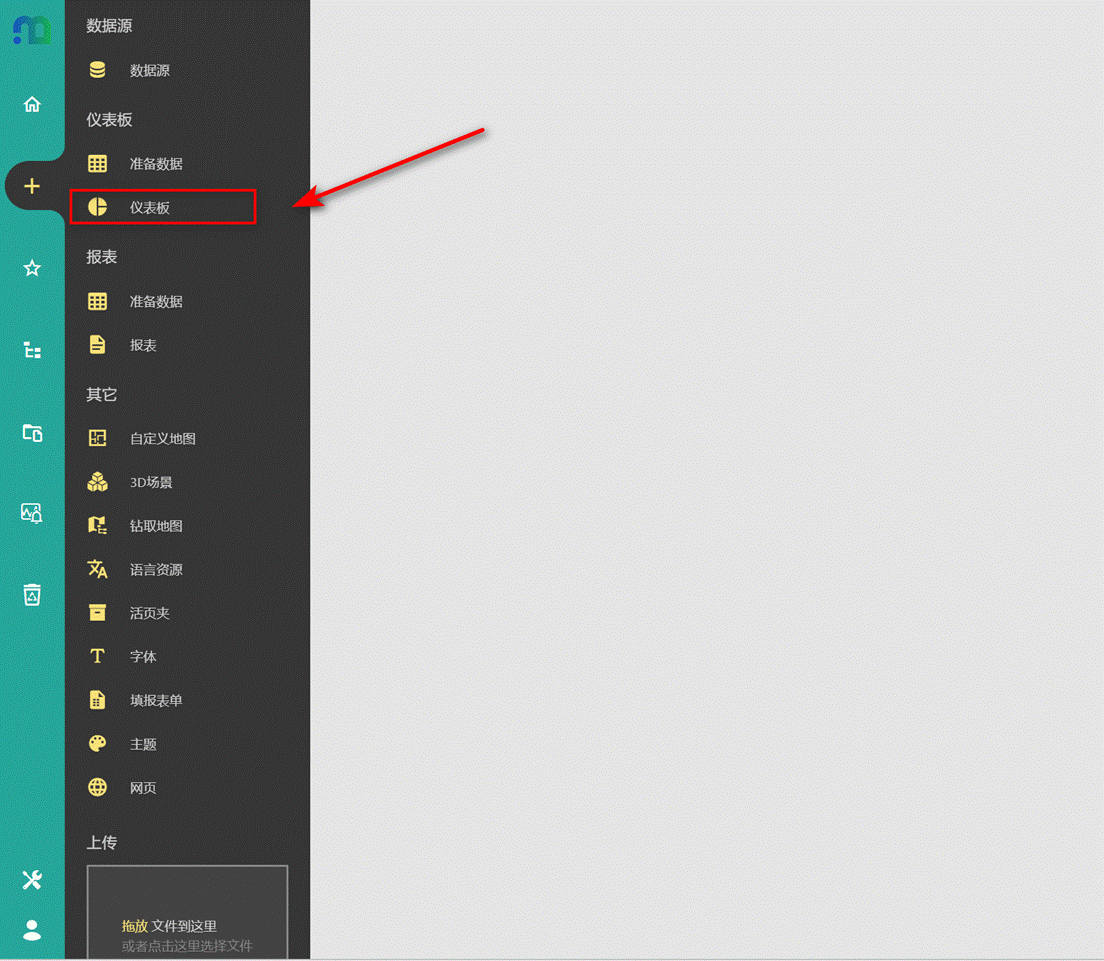Open the user profile icon
This screenshot has width=1104, height=961.
click(x=32, y=930)
